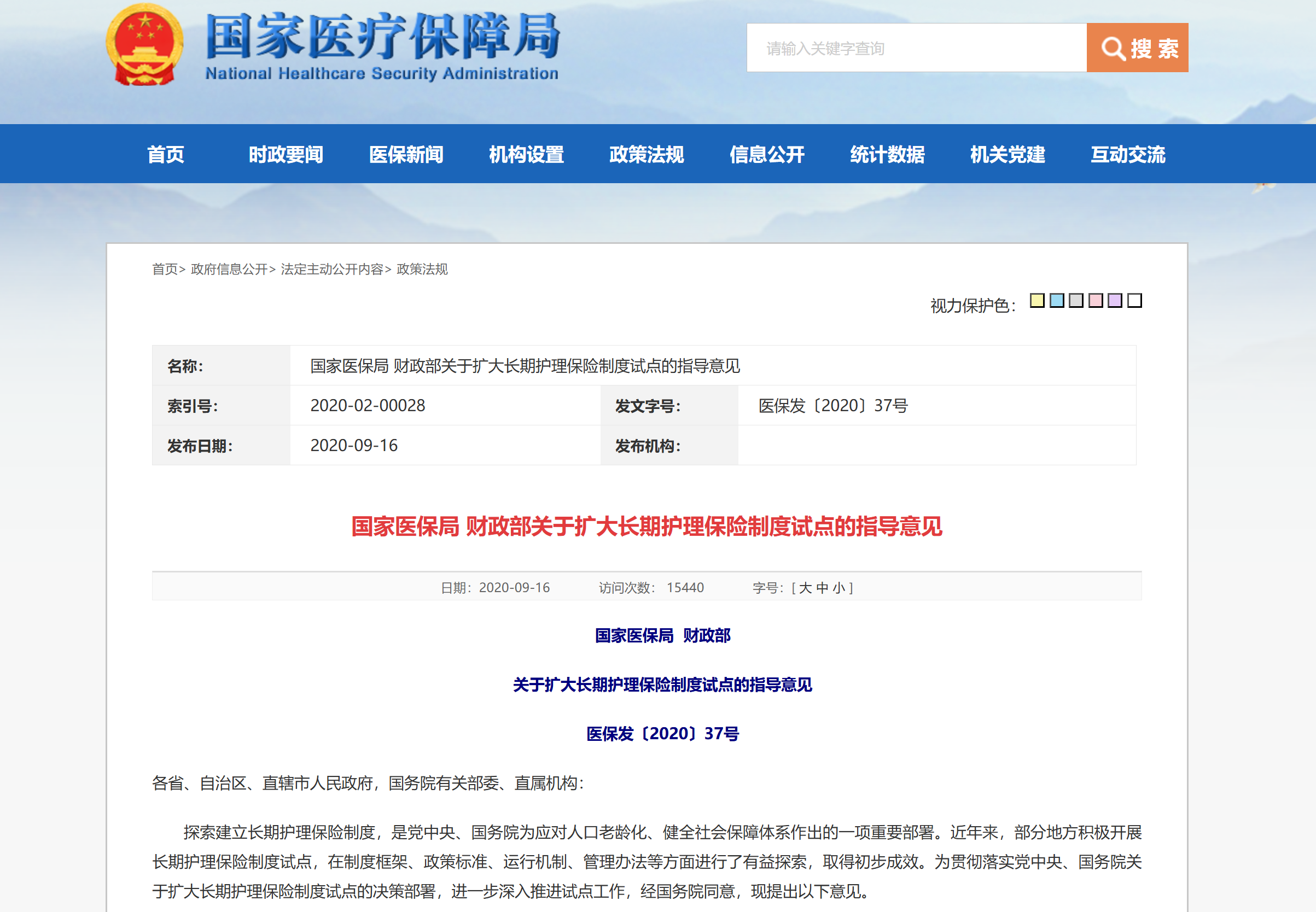
Task: Click the 名称 row title text
Action: point(526,366)
